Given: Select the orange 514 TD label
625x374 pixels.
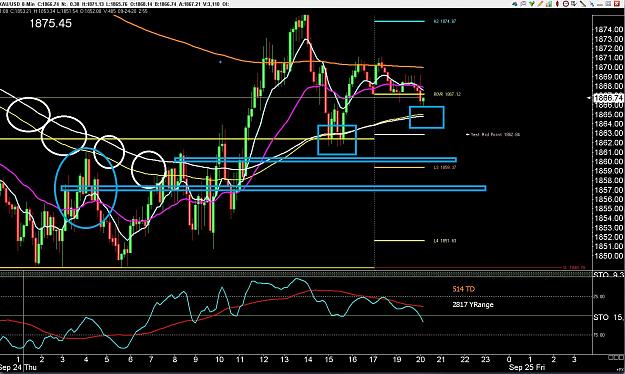Looking at the screenshot, I should 464,289.
